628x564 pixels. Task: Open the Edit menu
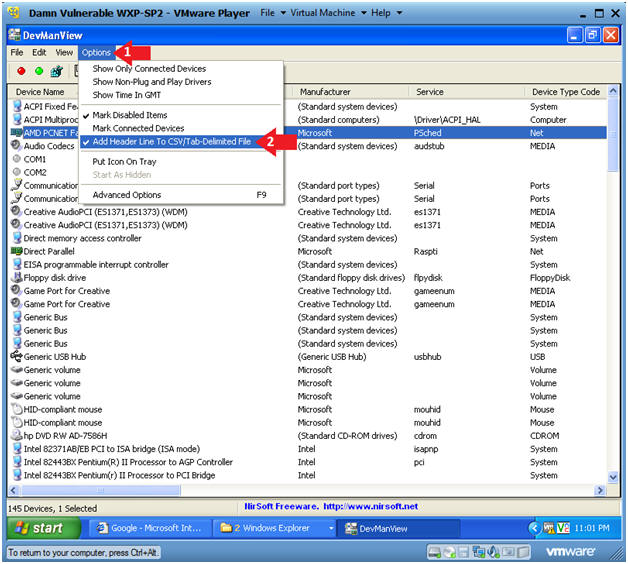pyautogui.click(x=39, y=52)
